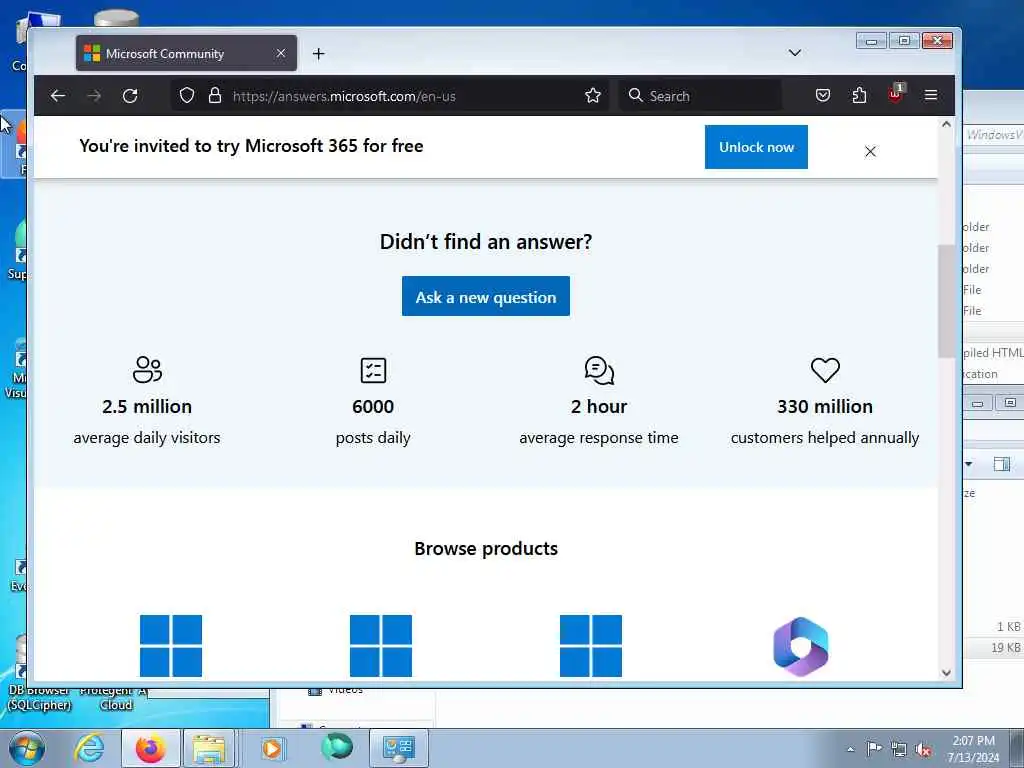The image size is (1024, 768).
Task: View site security via the padlock icon
Action: click(x=215, y=96)
